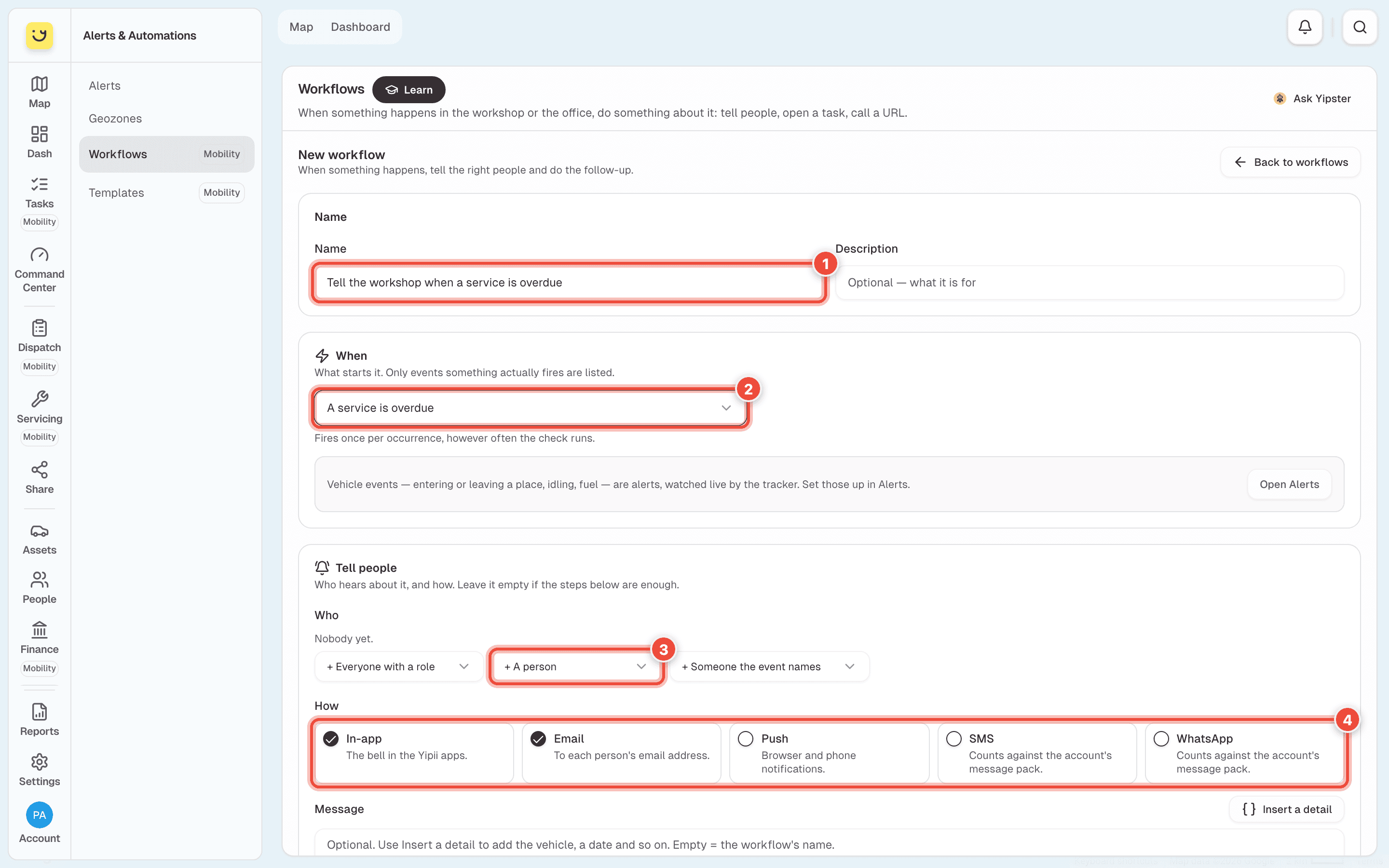This screenshot has width=1389, height=868.
Task: Expand '+ Someone the event names' dropdown
Action: [x=769, y=666]
